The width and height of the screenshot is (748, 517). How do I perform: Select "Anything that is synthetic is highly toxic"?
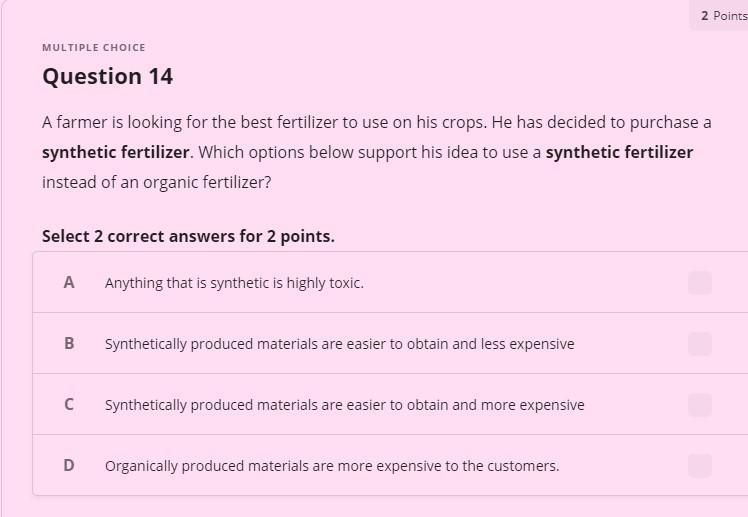pos(234,283)
